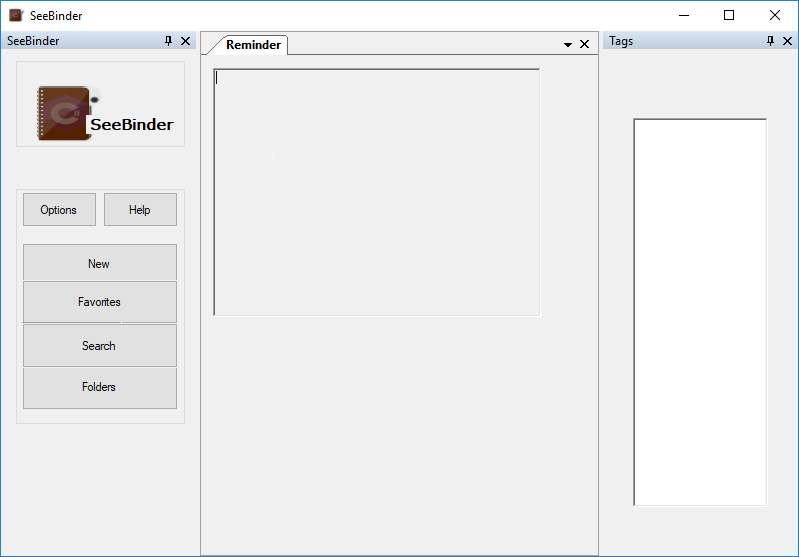The height and width of the screenshot is (557, 799).
Task: Close the SeeBinder side panel
Action: [x=185, y=41]
